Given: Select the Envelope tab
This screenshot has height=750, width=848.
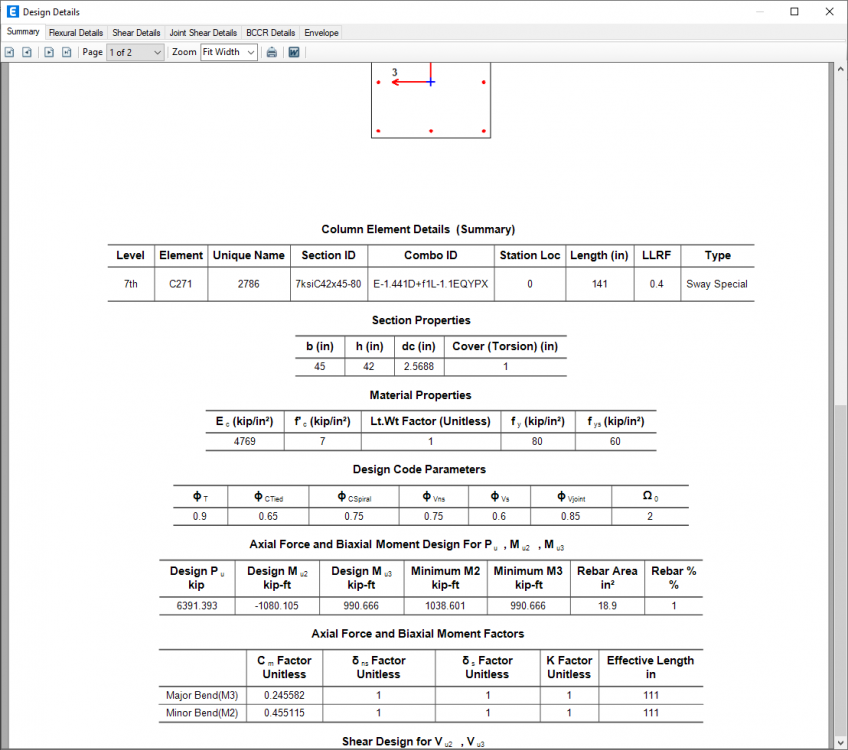Looking at the screenshot, I should coord(321,33).
